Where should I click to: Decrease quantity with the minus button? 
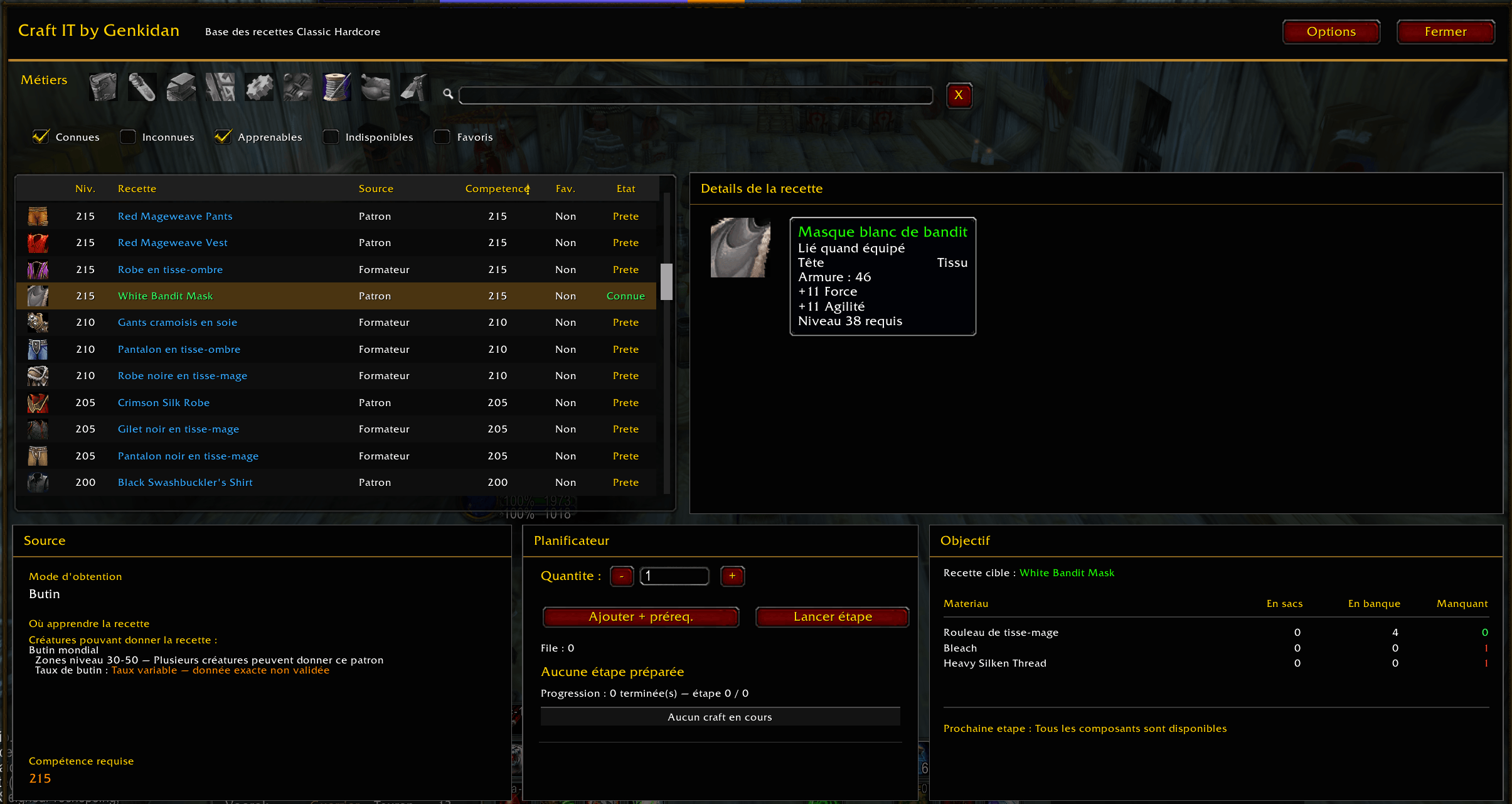(x=622, y=576)
